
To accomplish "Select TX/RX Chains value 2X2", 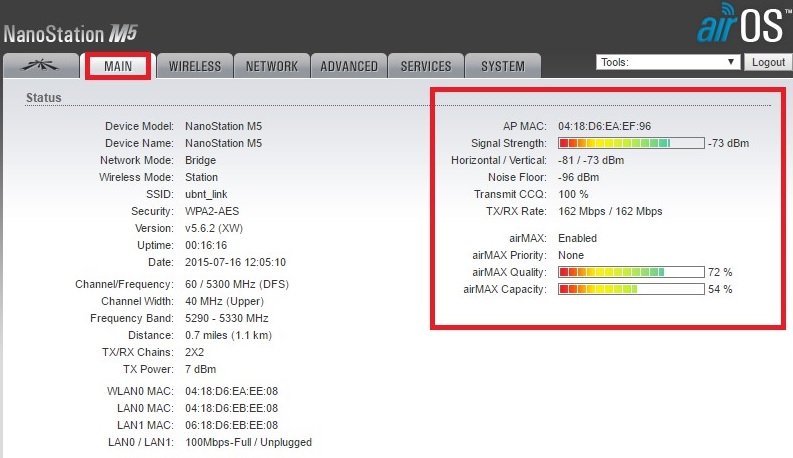I will click(x=194, y=352).
